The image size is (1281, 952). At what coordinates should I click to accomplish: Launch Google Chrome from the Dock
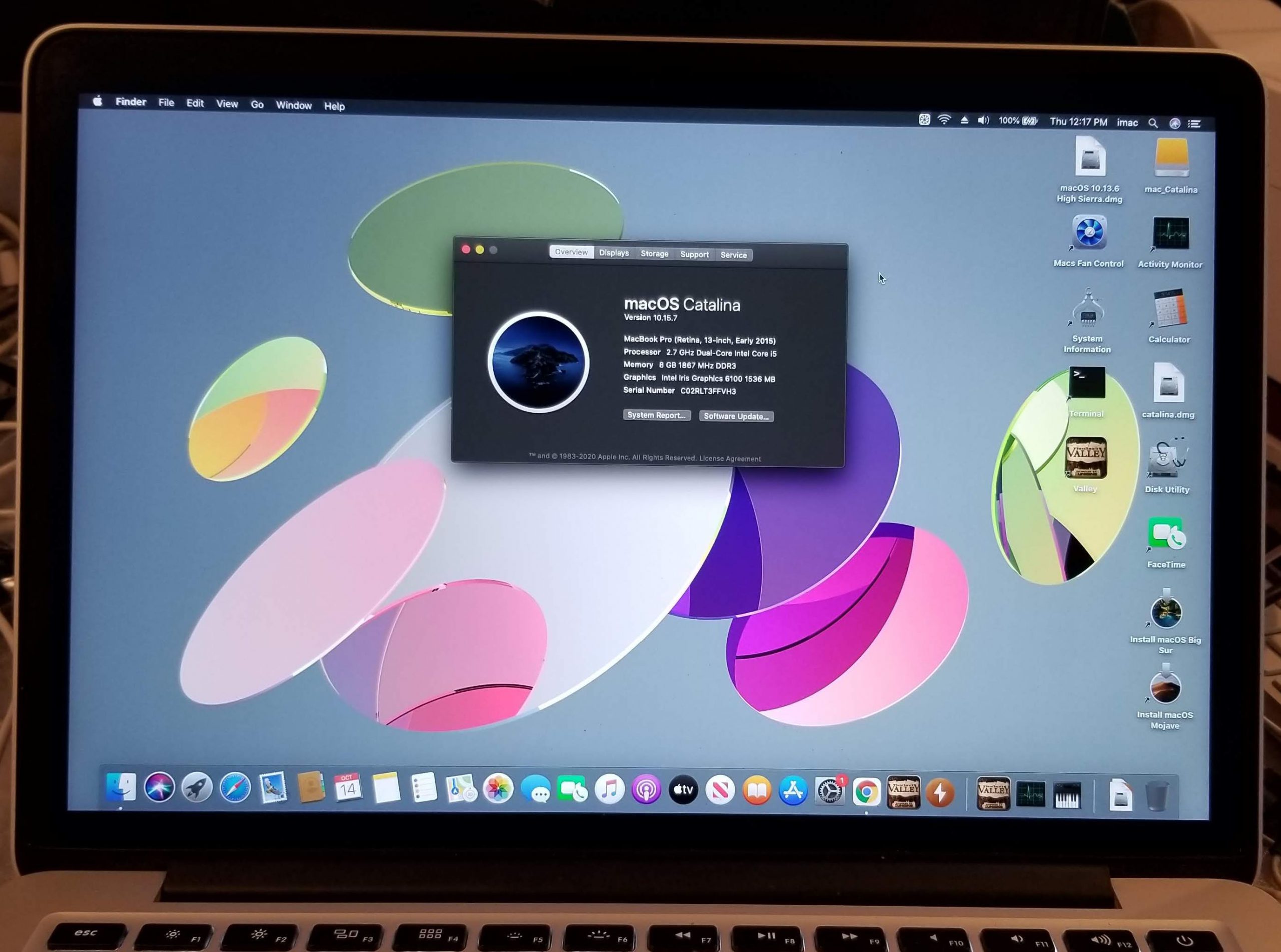click(x=866, y=793)
